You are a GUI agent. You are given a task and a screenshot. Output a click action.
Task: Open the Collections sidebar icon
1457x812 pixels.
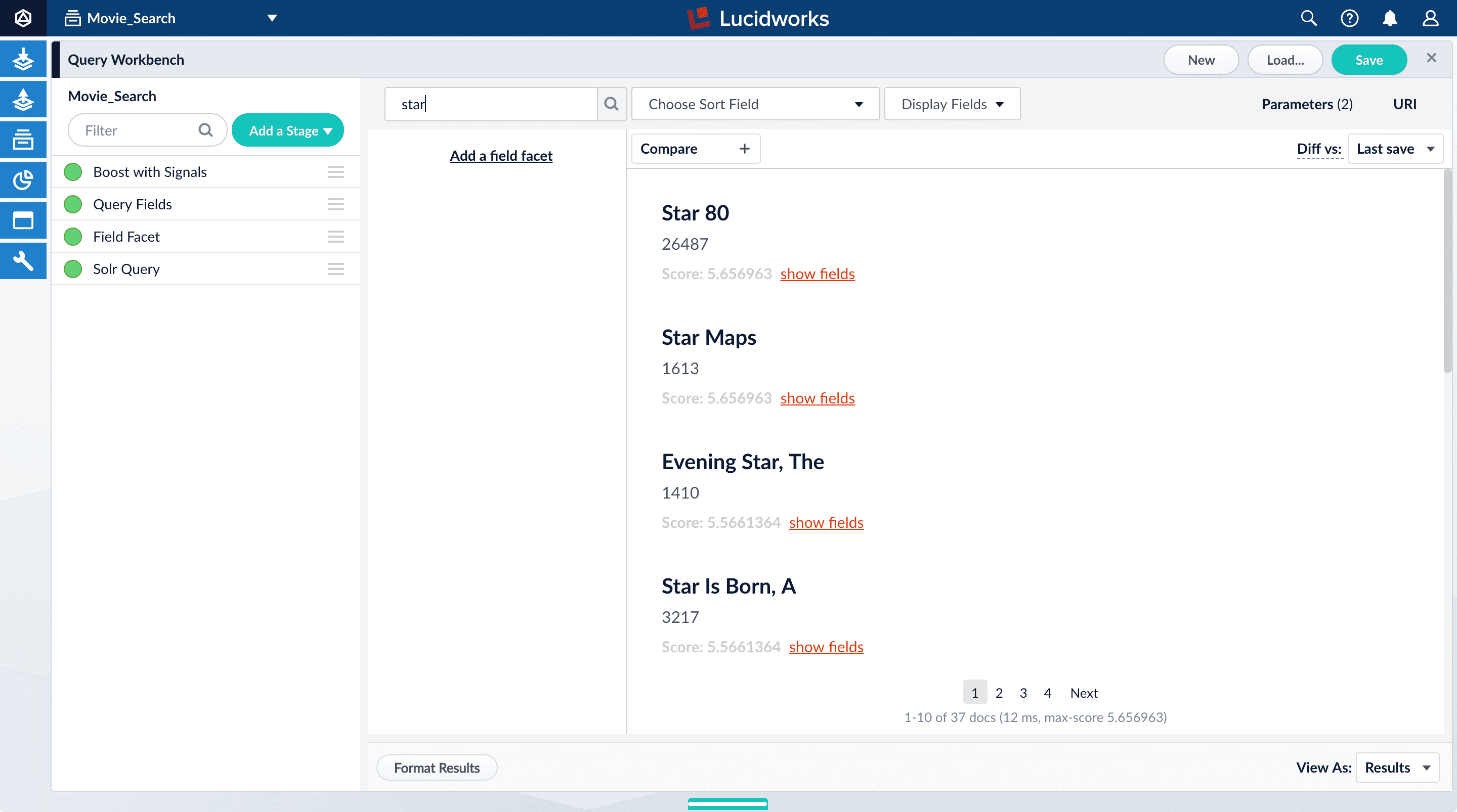pos(23,140)
